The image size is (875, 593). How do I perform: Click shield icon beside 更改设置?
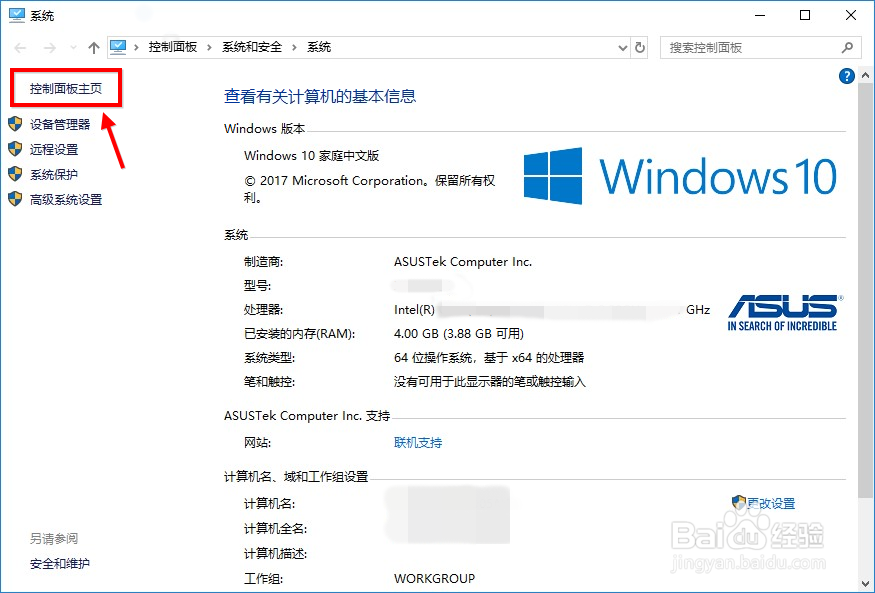tap(739, 503)
